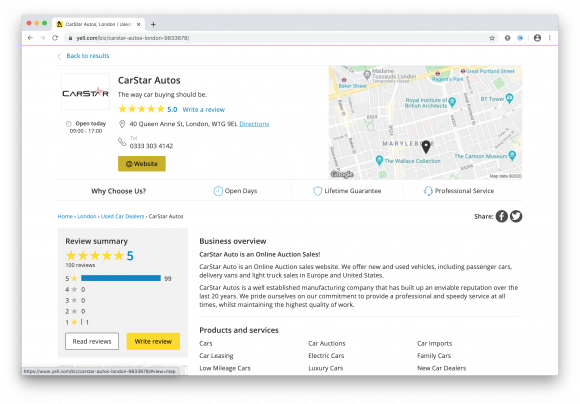Image resolution: width=580 pixels, height=404 pixels.
Task: Click the 5 star blue rating bar
Action: coord(121,278)
